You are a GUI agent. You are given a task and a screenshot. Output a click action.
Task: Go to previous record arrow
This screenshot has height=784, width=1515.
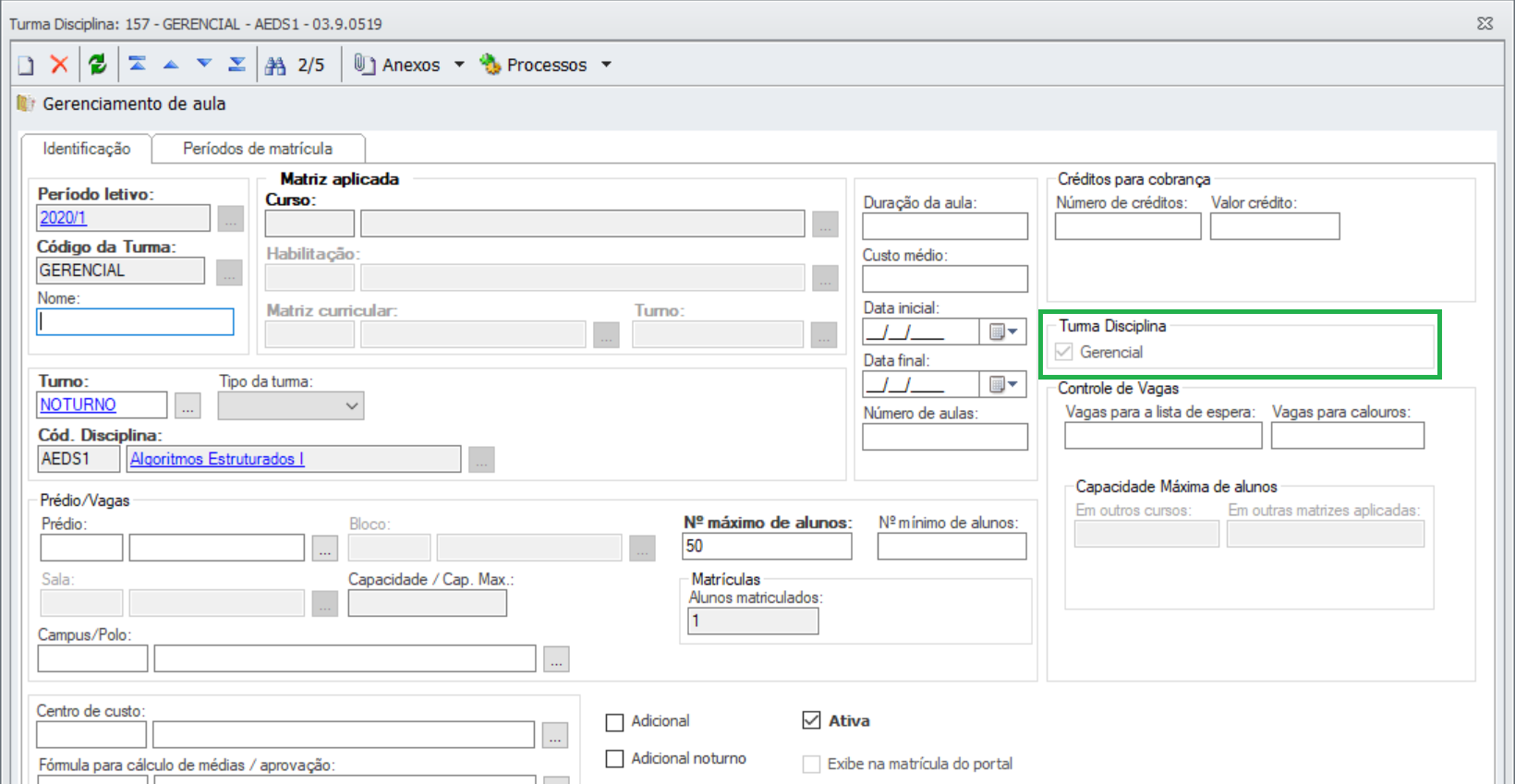[x=171, y=64]
